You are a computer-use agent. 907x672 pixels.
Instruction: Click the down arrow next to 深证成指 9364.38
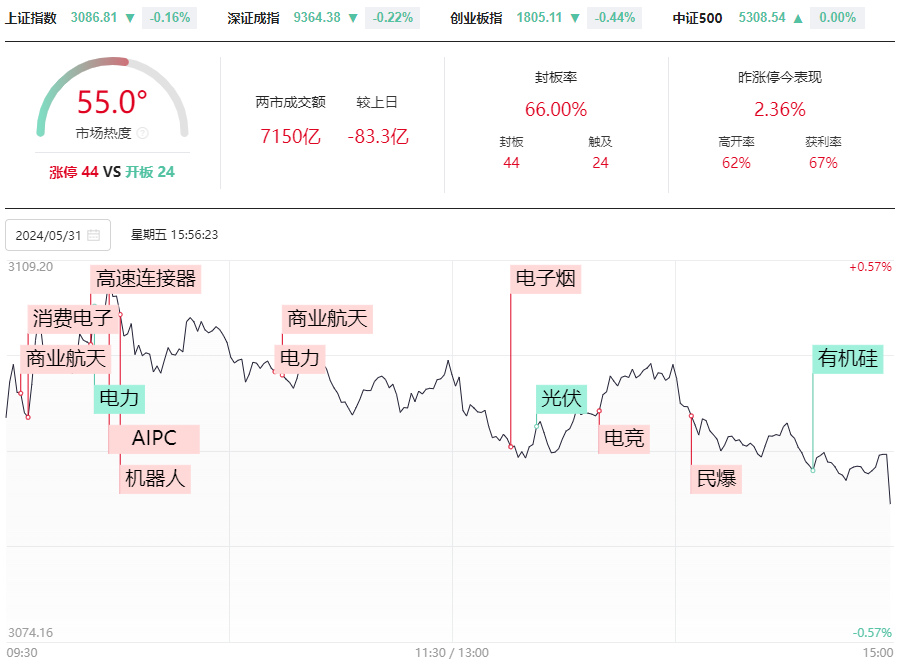pos(353,17)
